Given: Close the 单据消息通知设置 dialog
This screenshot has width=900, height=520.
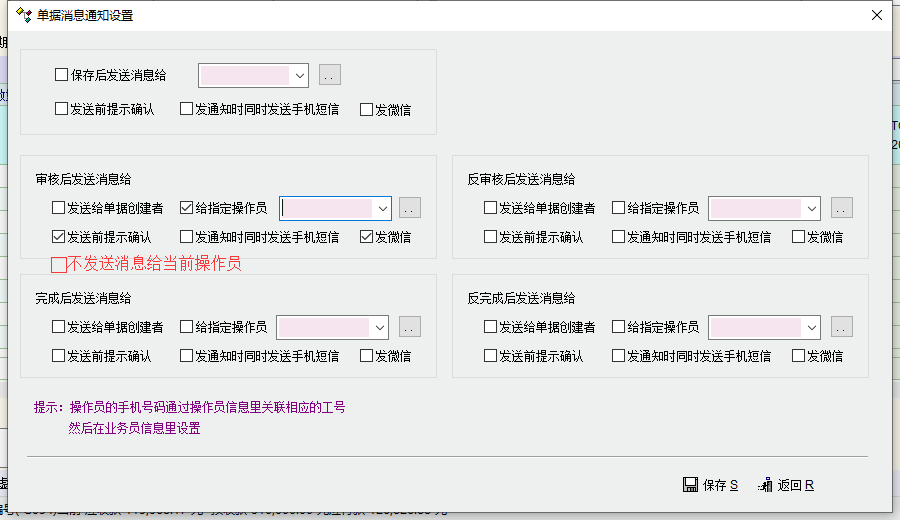Looking at the screenshot, I should (x=876, y=15).
